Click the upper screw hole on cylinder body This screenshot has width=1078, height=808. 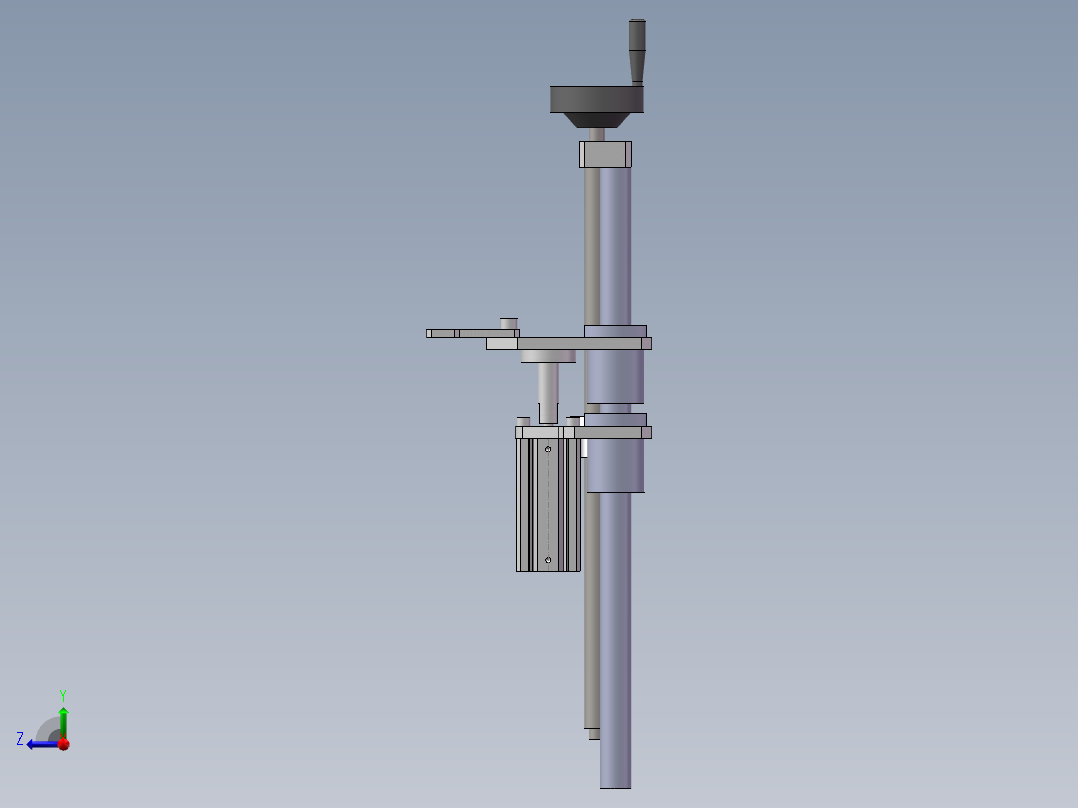coord(548,449)
